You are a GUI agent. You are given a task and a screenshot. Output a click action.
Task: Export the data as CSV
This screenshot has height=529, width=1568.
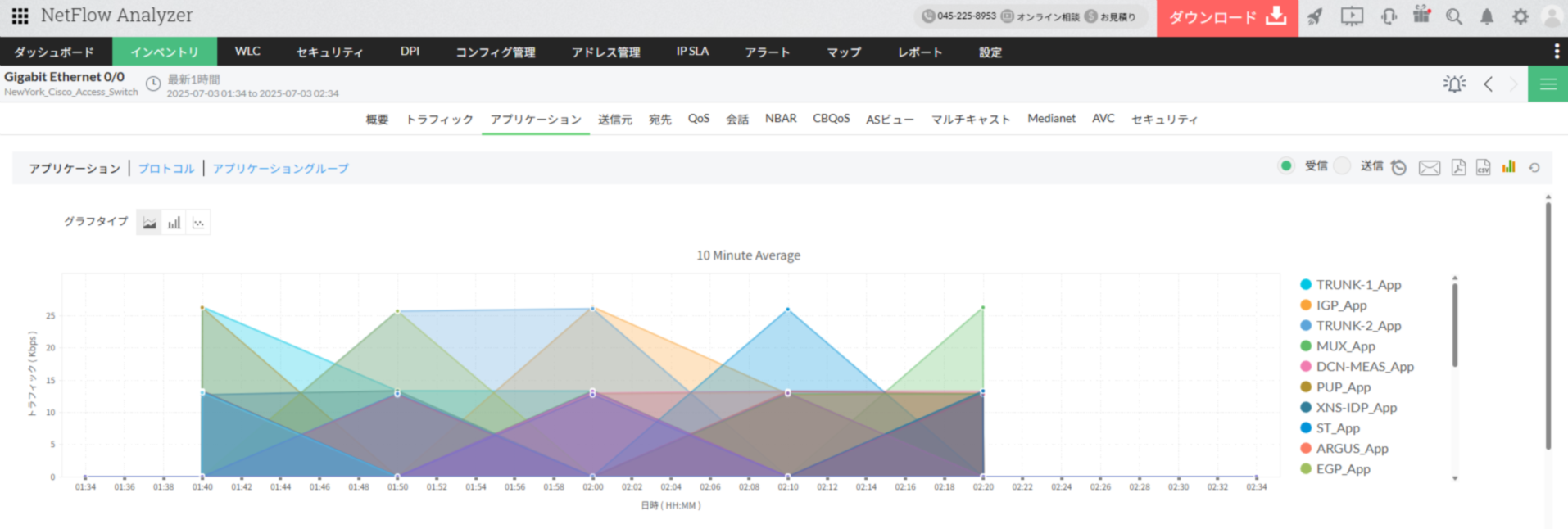point(1483,167)
